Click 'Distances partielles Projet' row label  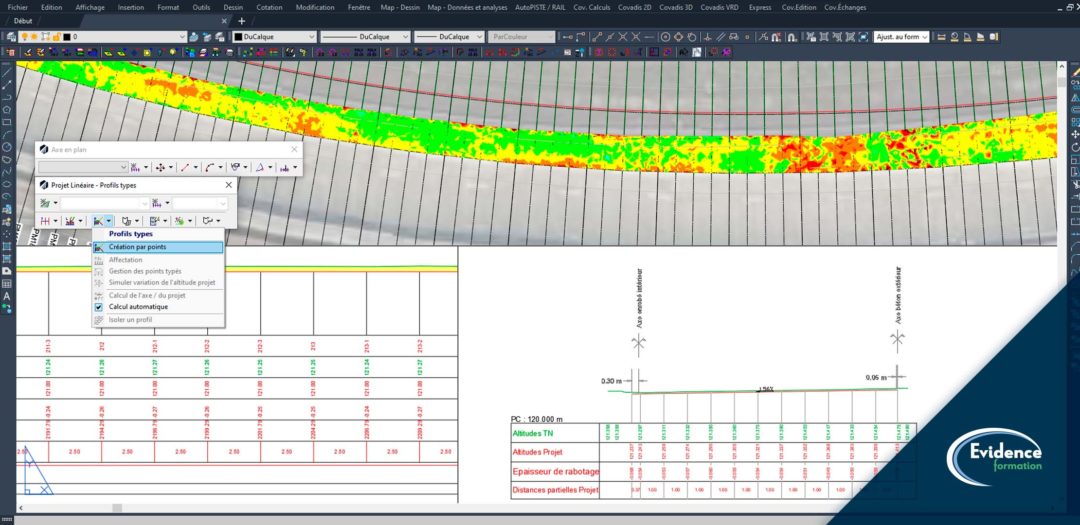[x=555, y=491]
